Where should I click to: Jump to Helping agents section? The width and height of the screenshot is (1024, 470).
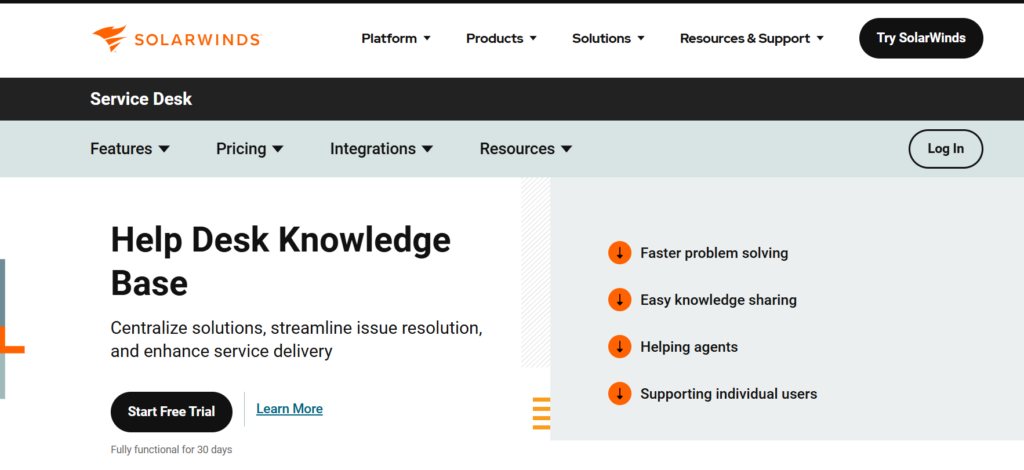tap(689, 347)
